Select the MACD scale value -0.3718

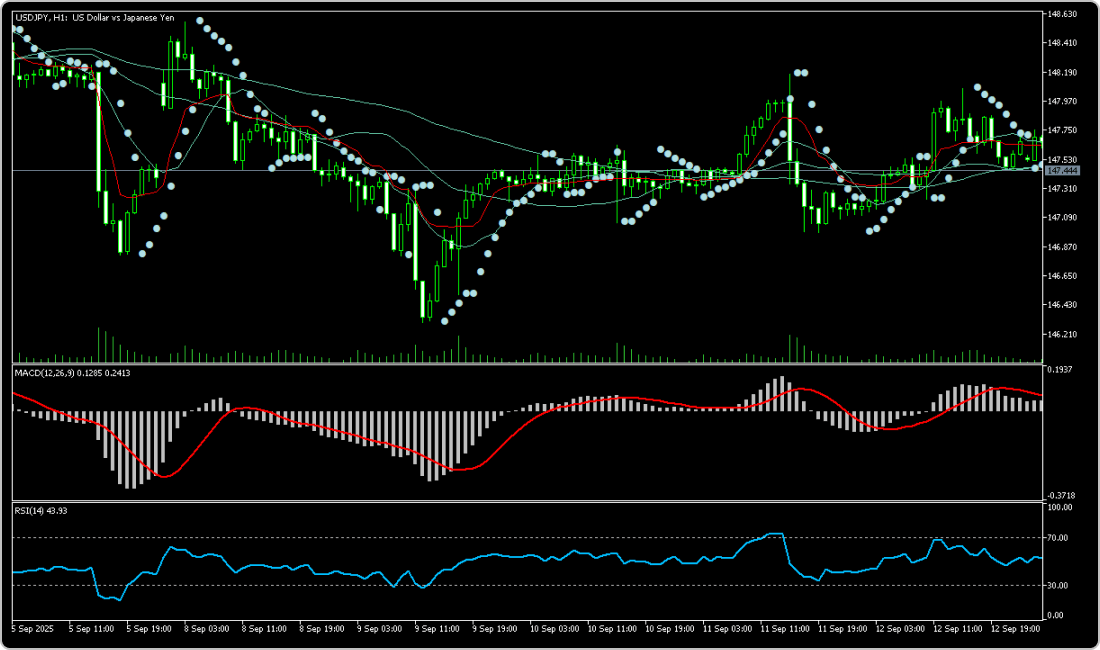click(x=1060, y=495)
